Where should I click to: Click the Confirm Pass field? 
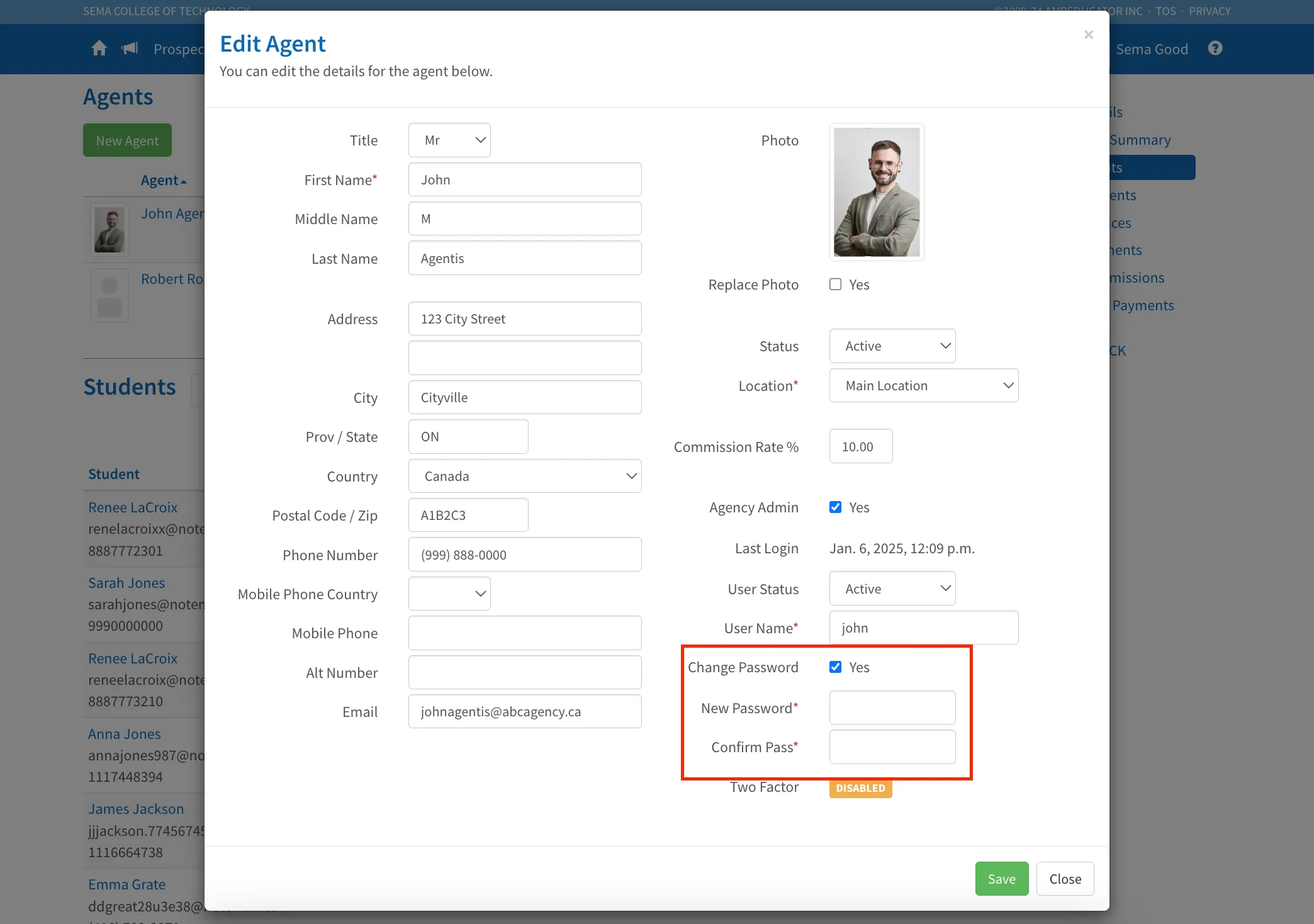pos(892,747)
